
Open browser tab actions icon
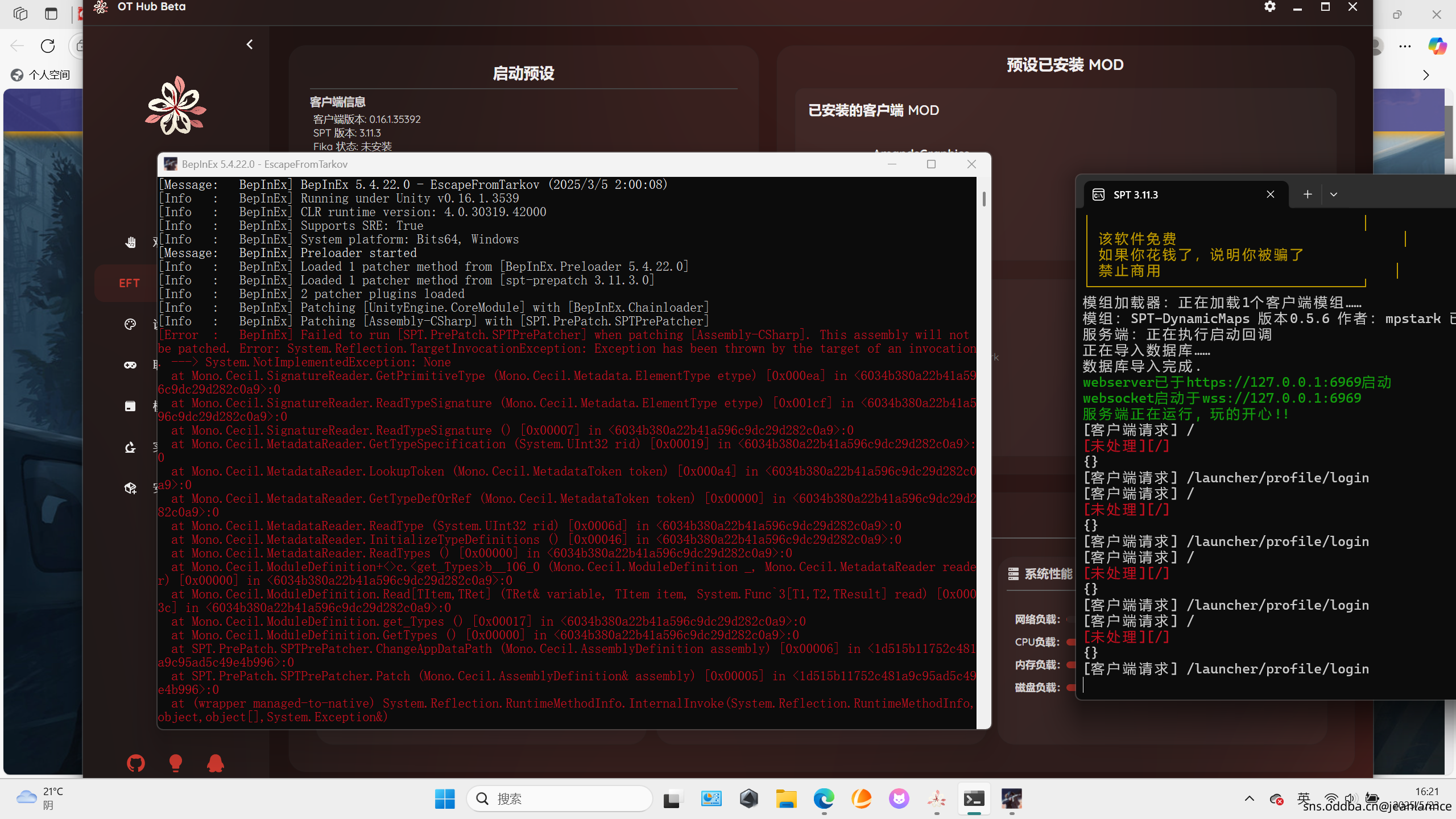pos(51,14)
